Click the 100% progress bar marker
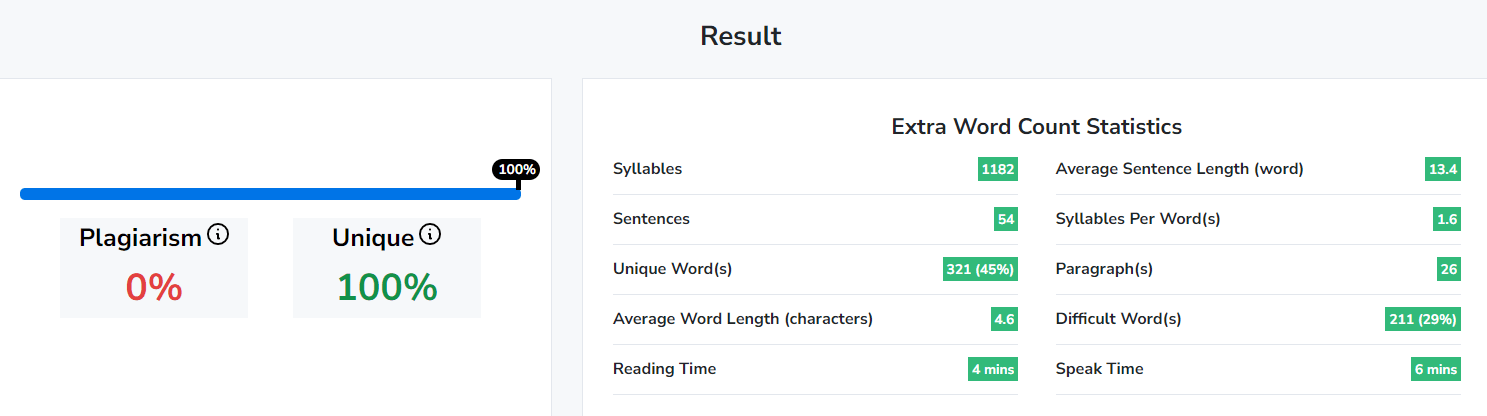1487x416 pixels. [x=516, y=169]
